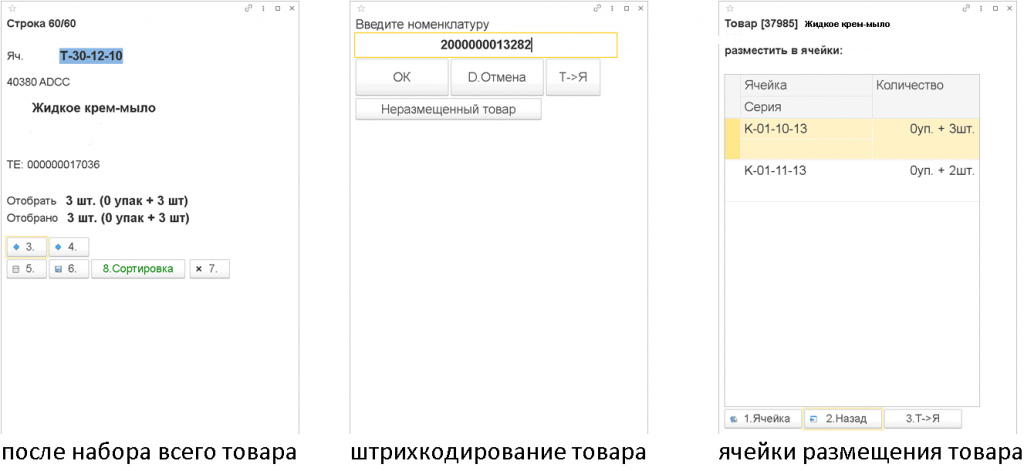Close the Введите номенклатуру window
This screenshot has width=1024, height=471.
[x=641, y=8]
